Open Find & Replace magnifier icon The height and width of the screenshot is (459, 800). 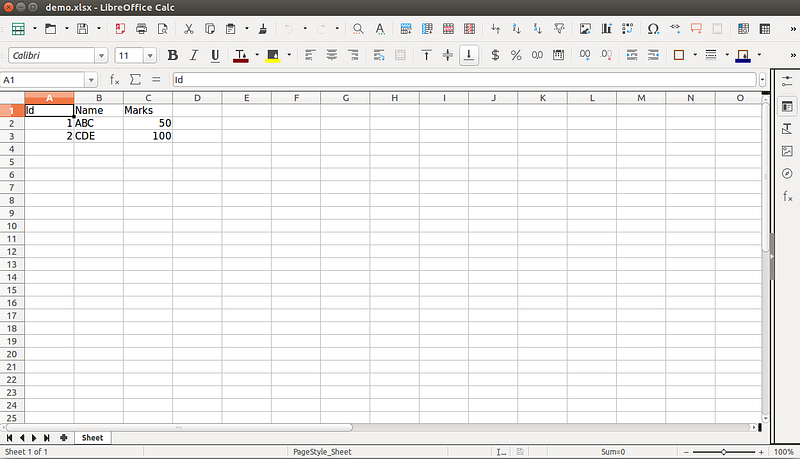[x=358, y=29]
